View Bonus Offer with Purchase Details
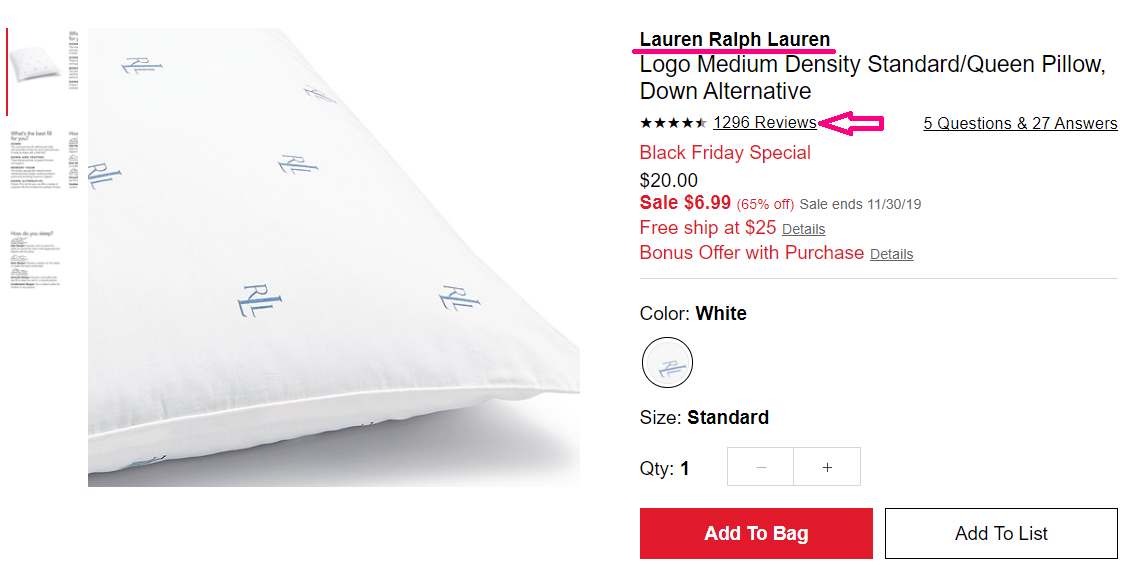The height and width of the screenshot is (566, 1125). [x=891, y=254]
